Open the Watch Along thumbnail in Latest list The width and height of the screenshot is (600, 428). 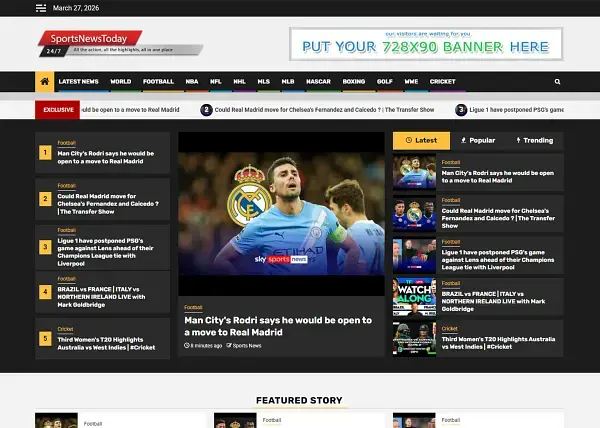[x=414, y=296]
